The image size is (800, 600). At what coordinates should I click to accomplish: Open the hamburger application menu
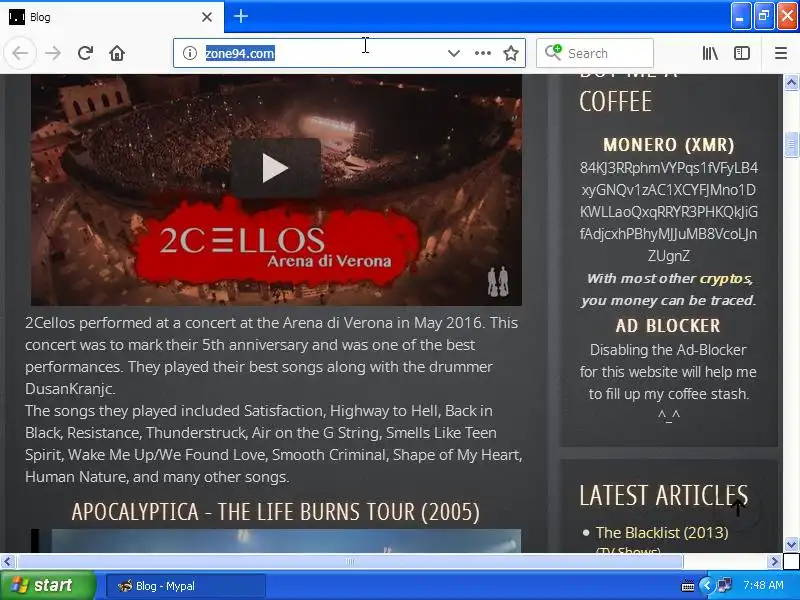[x=781, y=53]
